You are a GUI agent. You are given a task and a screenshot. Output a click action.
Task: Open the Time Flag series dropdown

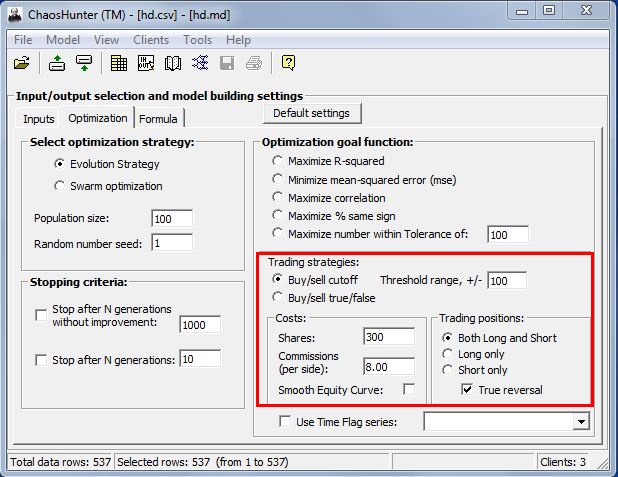coord(581,422)
